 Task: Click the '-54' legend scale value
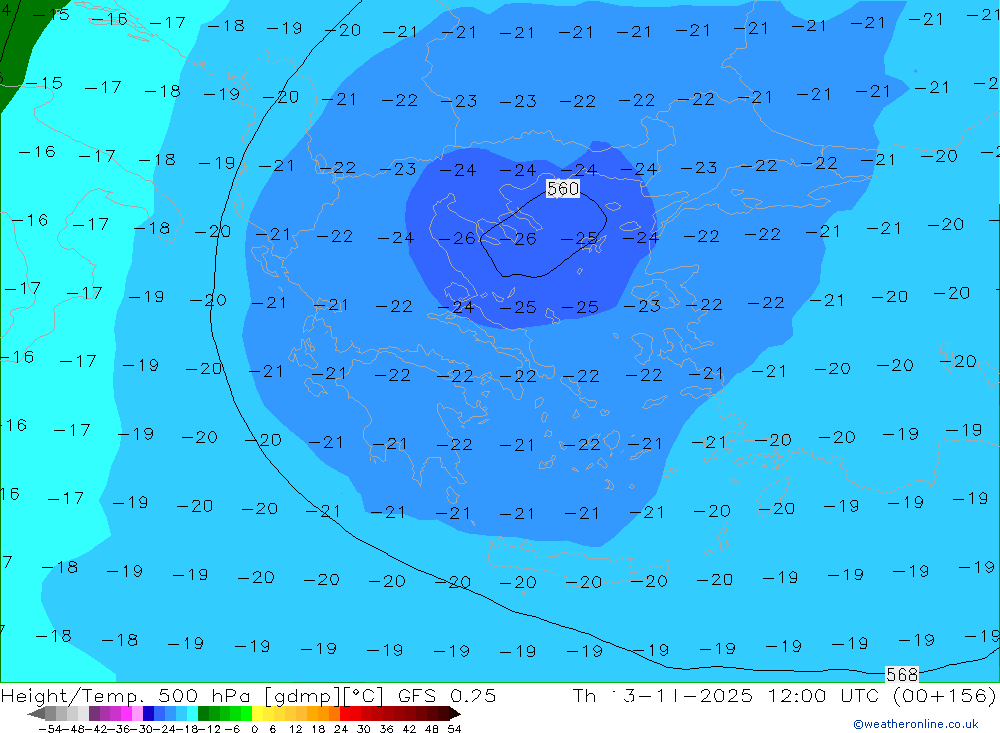click(x=51, y=729)
